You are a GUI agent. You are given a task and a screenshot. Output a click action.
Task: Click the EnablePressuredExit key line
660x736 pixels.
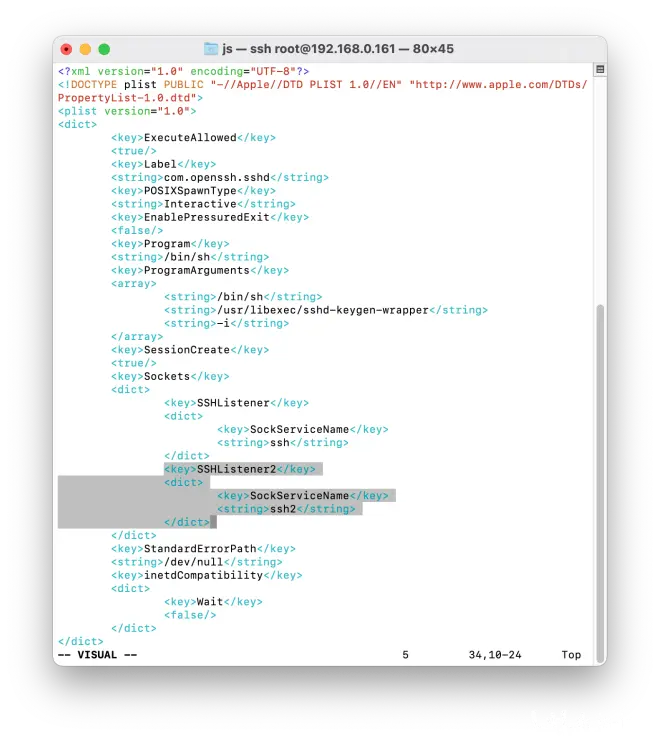pos(210,217)
